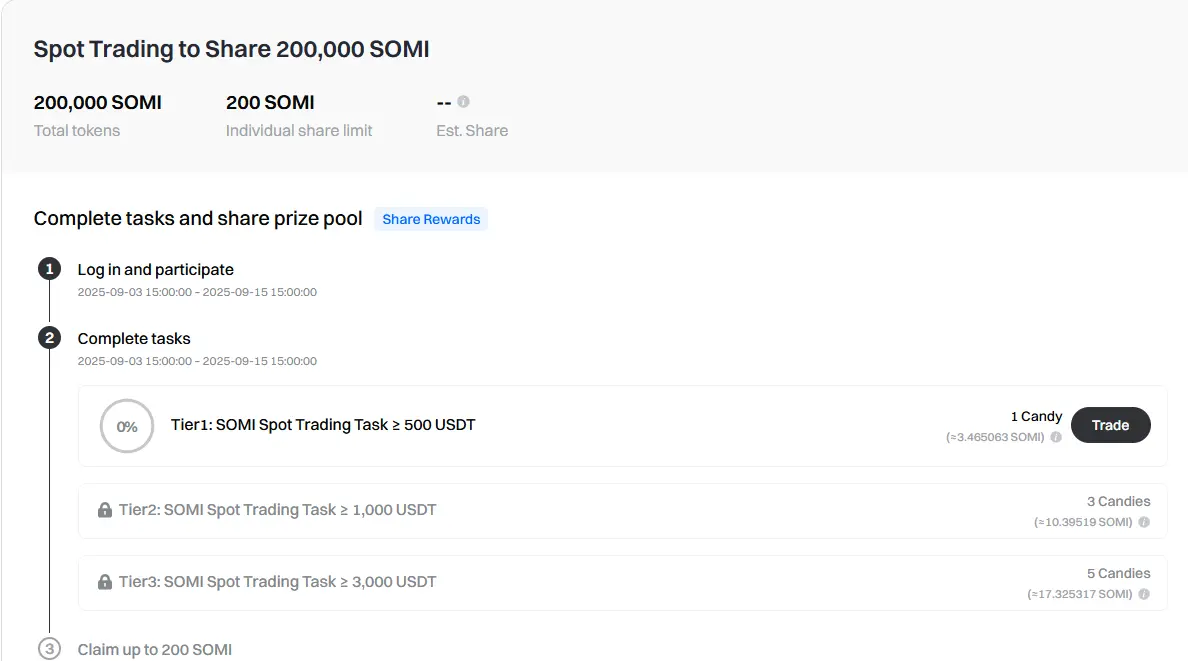Select the Tier3 SOMI Spot Trading ≥ 3,000 USDT row
1188x661 pixels.
pyautogui.click(x=622, y=583)
